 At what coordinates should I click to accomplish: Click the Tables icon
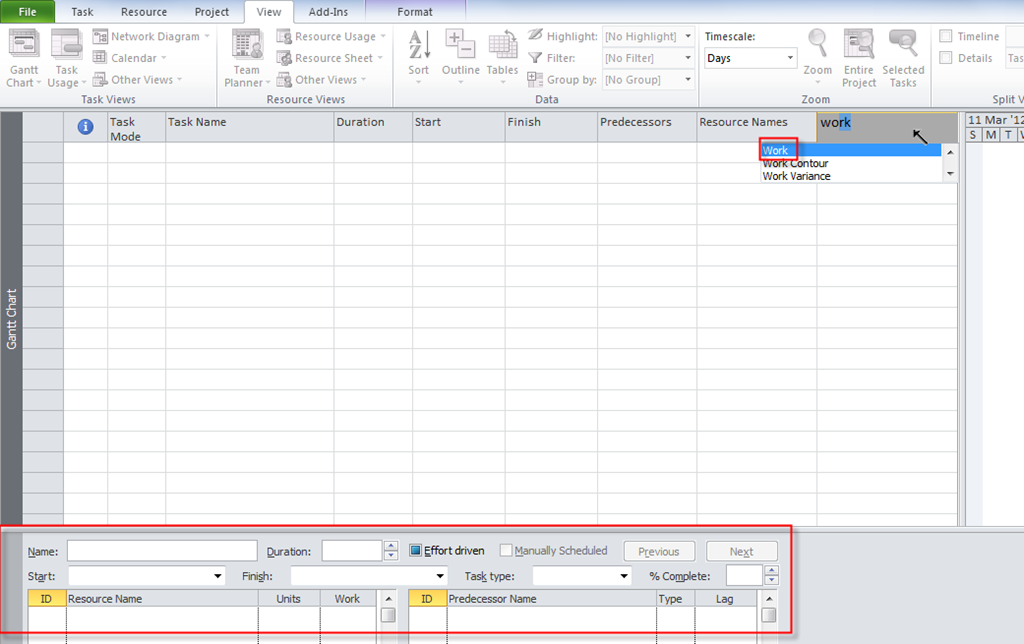502,47
